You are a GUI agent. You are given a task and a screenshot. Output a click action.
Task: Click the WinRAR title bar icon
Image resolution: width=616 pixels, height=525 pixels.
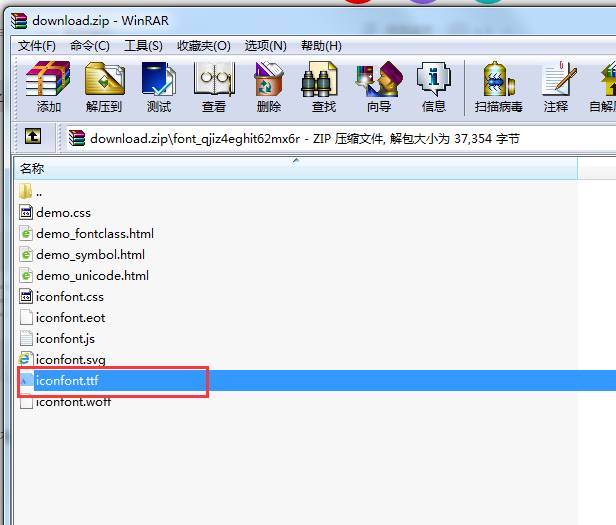point(18,20)
